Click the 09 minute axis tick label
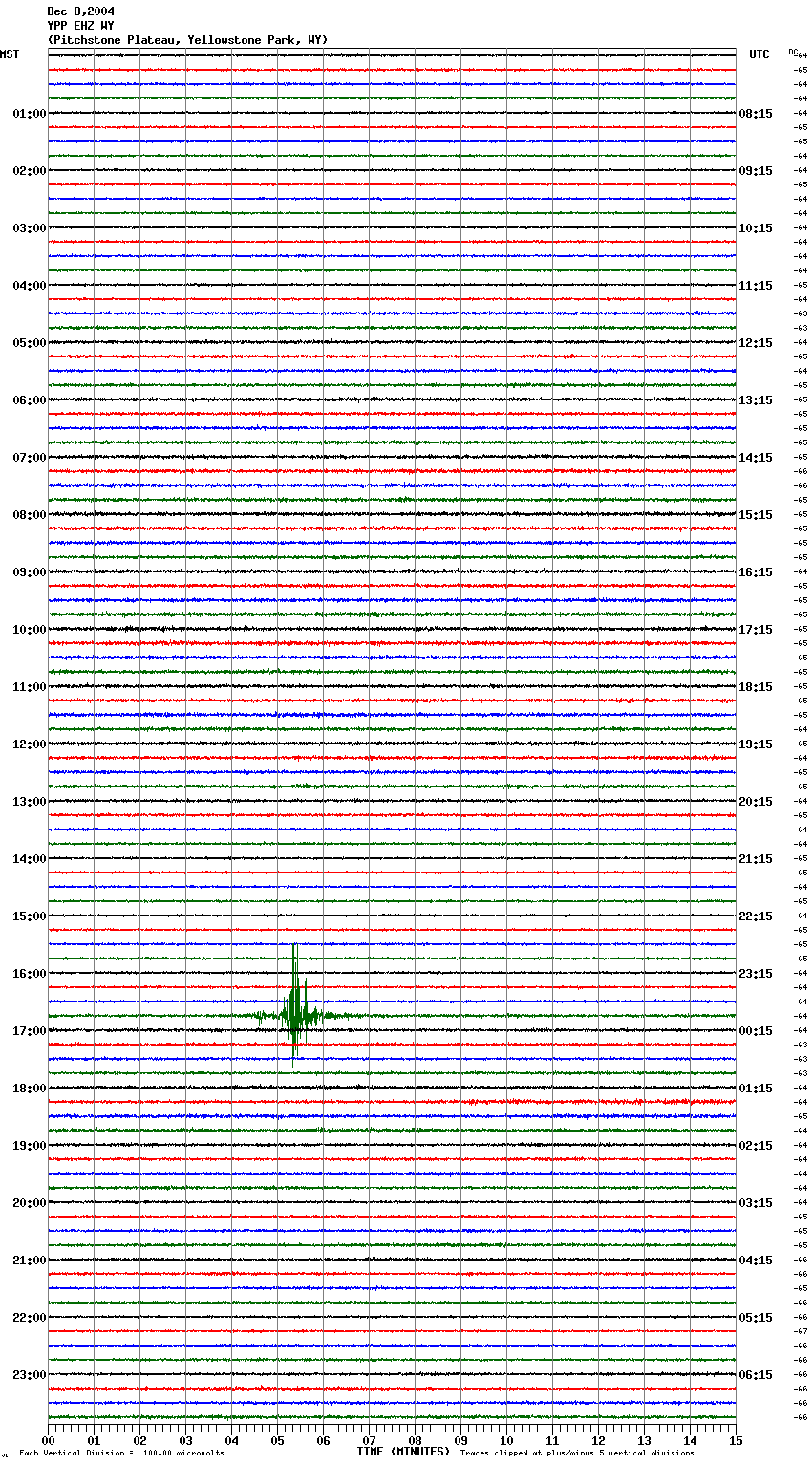Image resolution: width=812 pixels, height=1466 pixels. pos(460,1440)
